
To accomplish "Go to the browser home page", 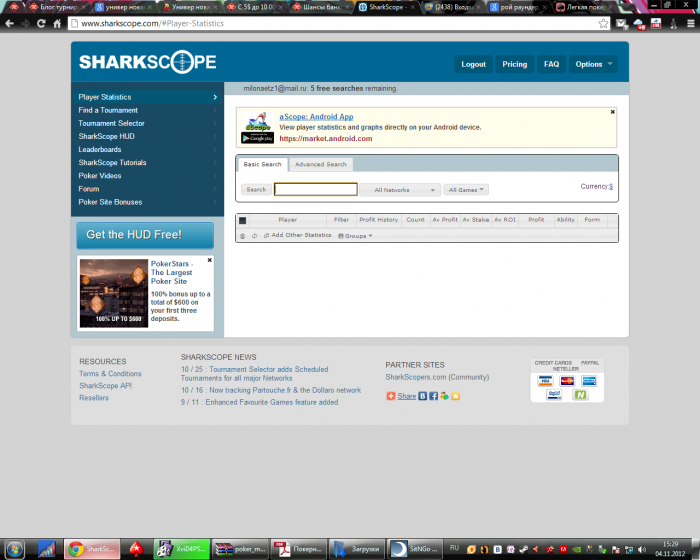I will (57, 24).
